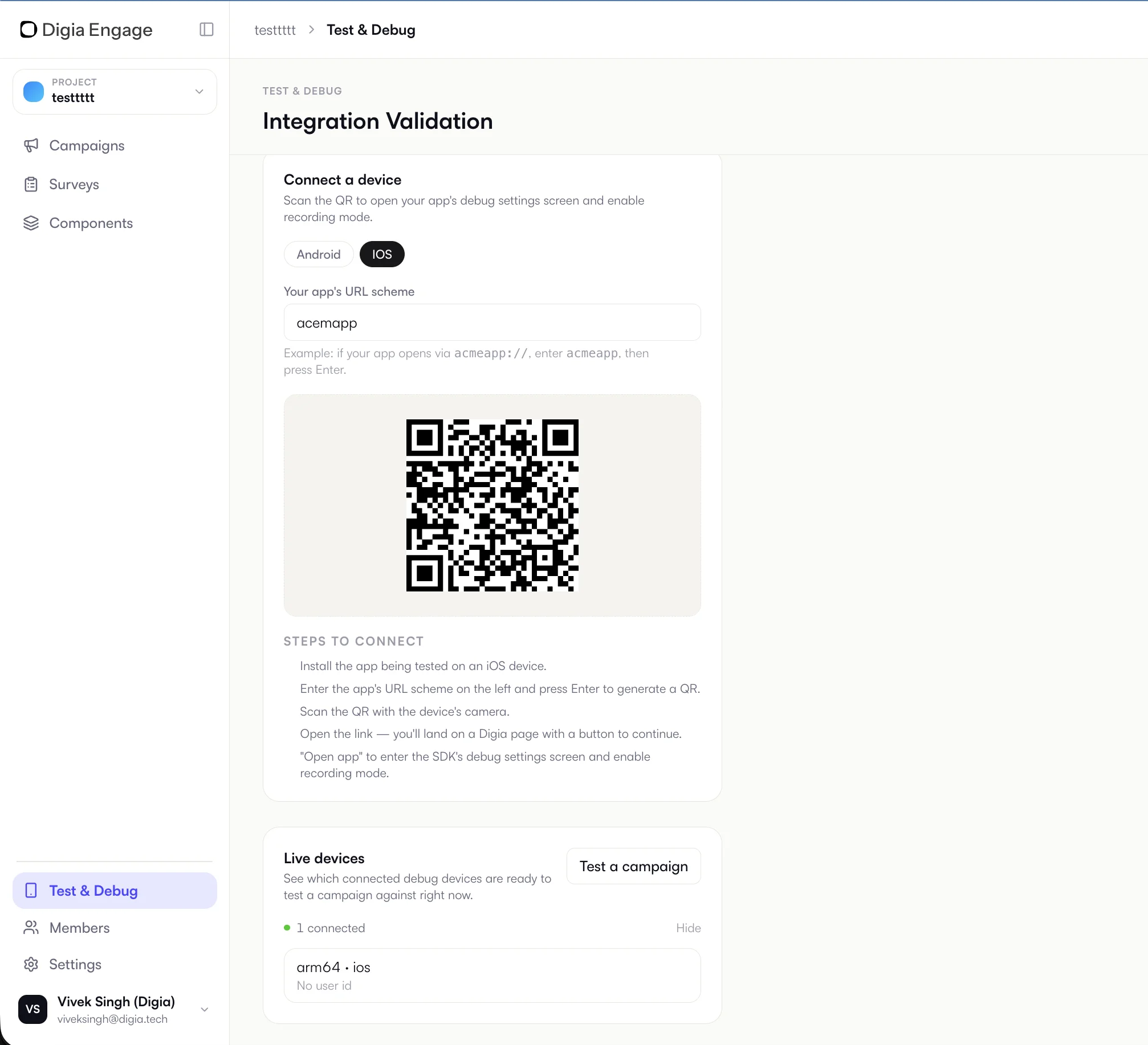Image resolution: width=1148 pixels, height=1045 pixels.
Task: Click the VS user avatar
Action: point(32,1009)
